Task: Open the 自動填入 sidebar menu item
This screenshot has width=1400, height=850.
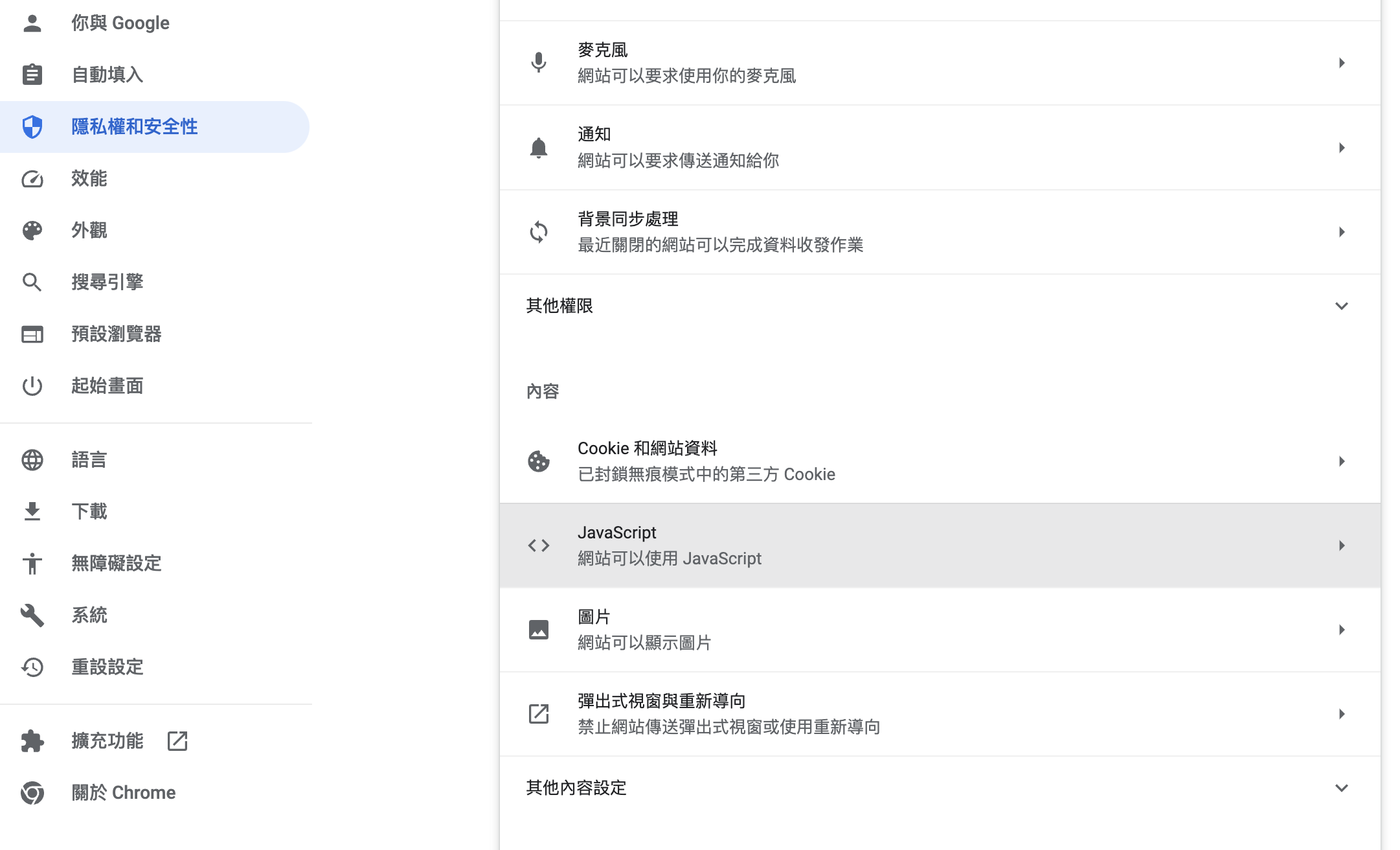Action: [107, 75]
